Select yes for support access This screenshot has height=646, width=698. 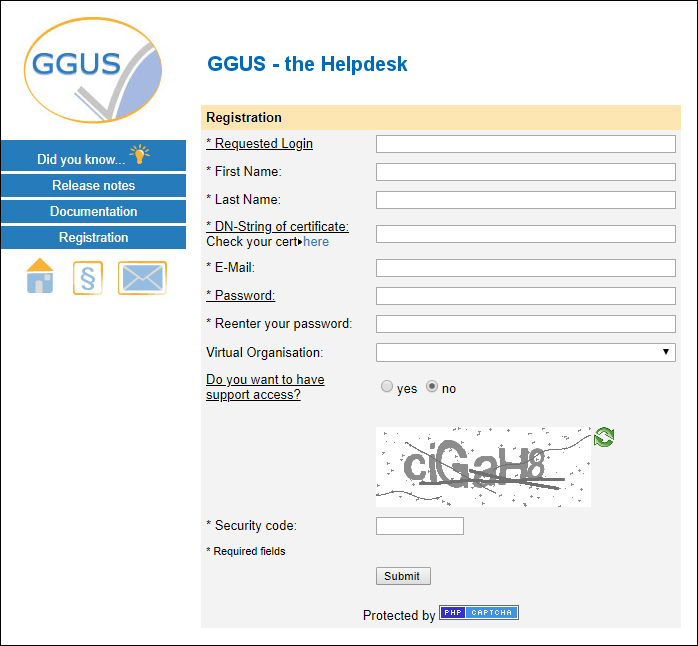point(387,386)
